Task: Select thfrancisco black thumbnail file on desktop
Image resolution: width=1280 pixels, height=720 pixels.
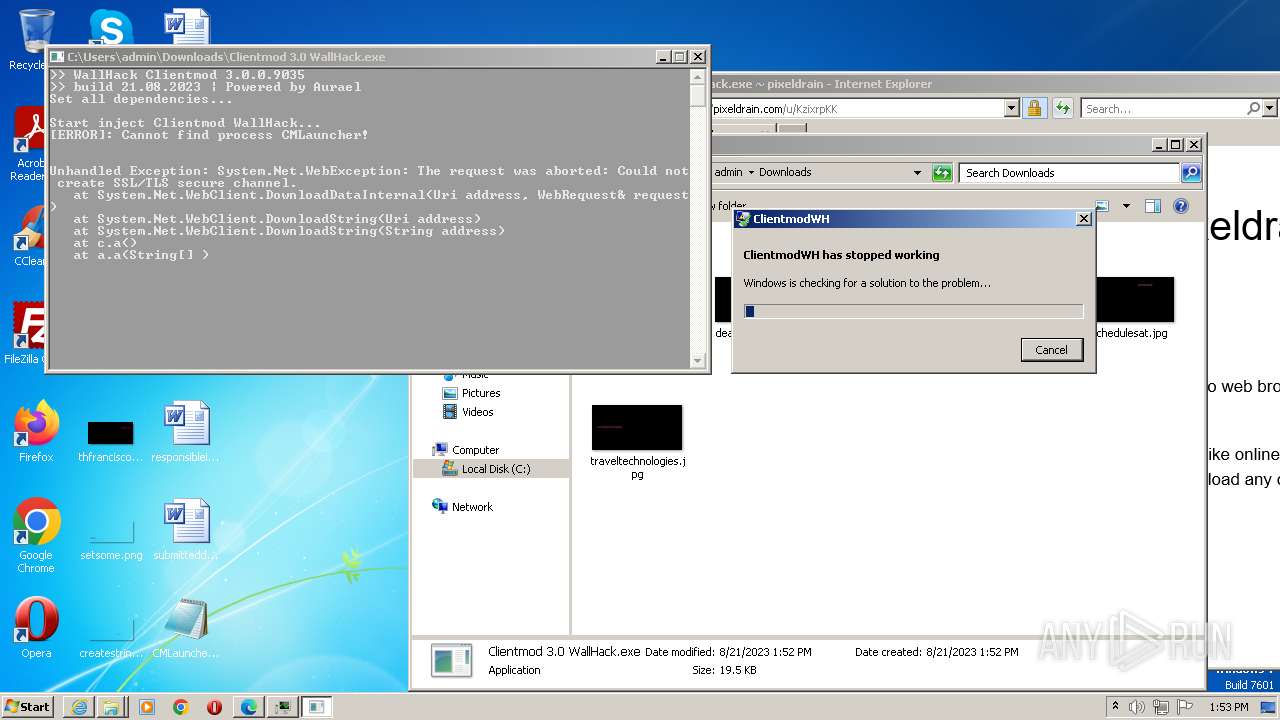Action: coord(110,440)
